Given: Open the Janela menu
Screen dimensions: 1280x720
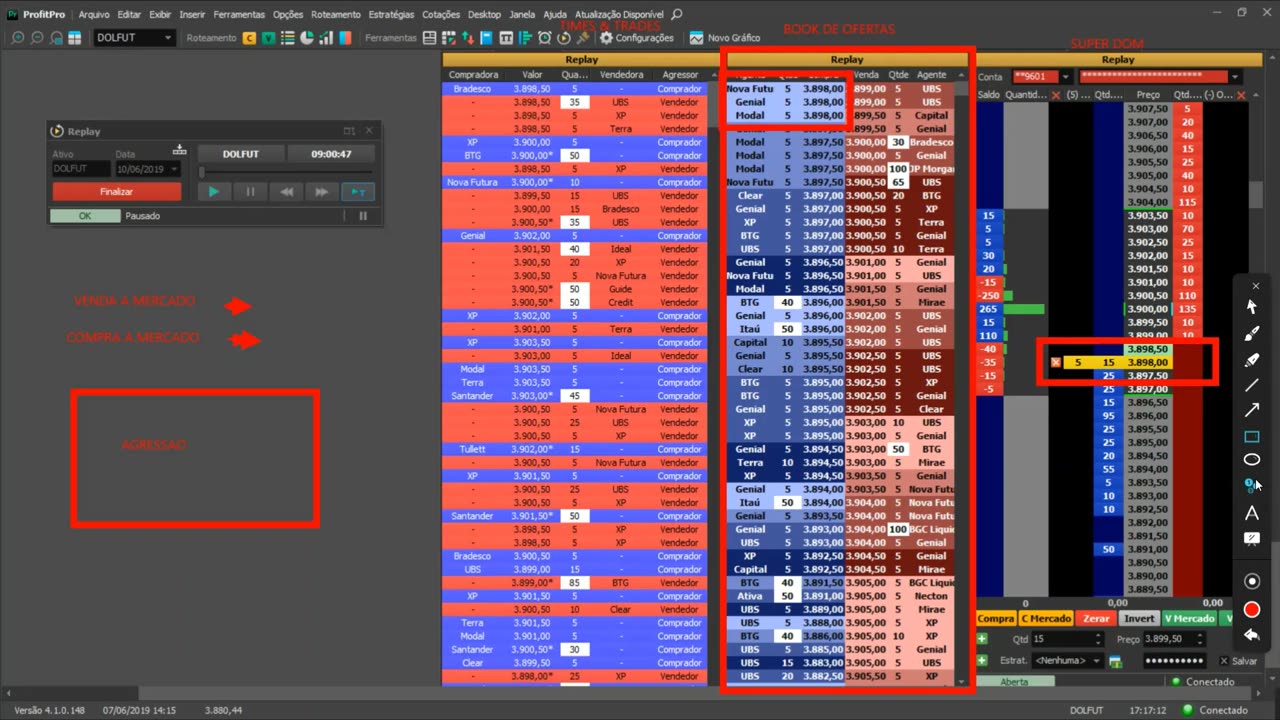Looking at the screenshot, I should point(521,14).
